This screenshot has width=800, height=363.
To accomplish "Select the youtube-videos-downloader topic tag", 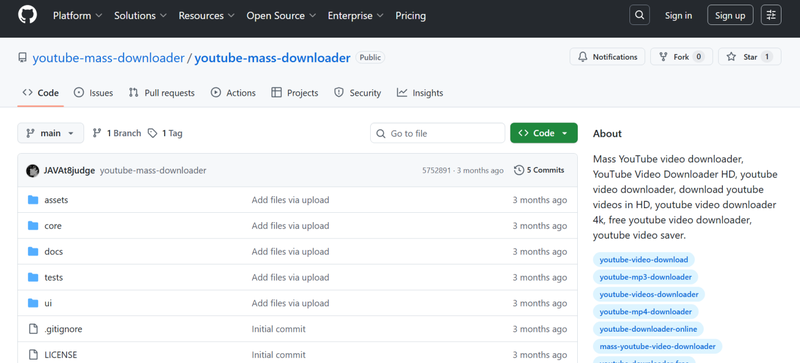I will [x=649, y=295].
